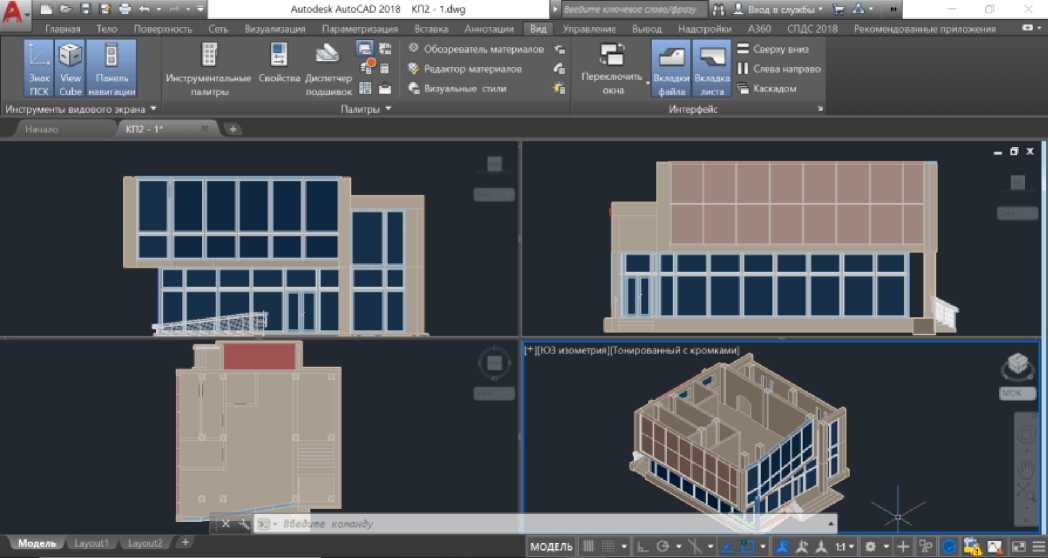Toggle the navigation bar (Панель навигации)

coord(111,68)
